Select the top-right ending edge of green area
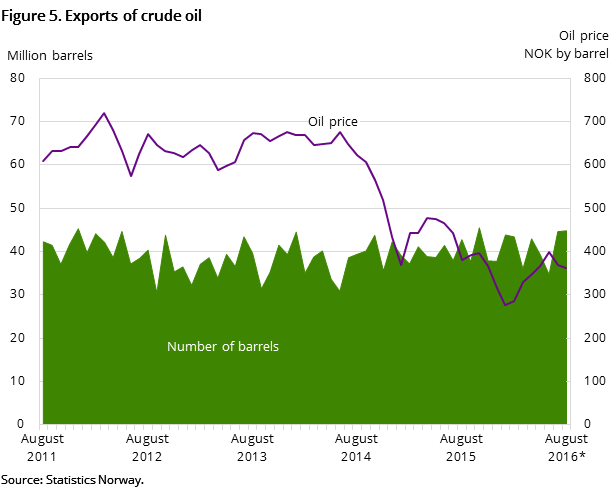 567,231
